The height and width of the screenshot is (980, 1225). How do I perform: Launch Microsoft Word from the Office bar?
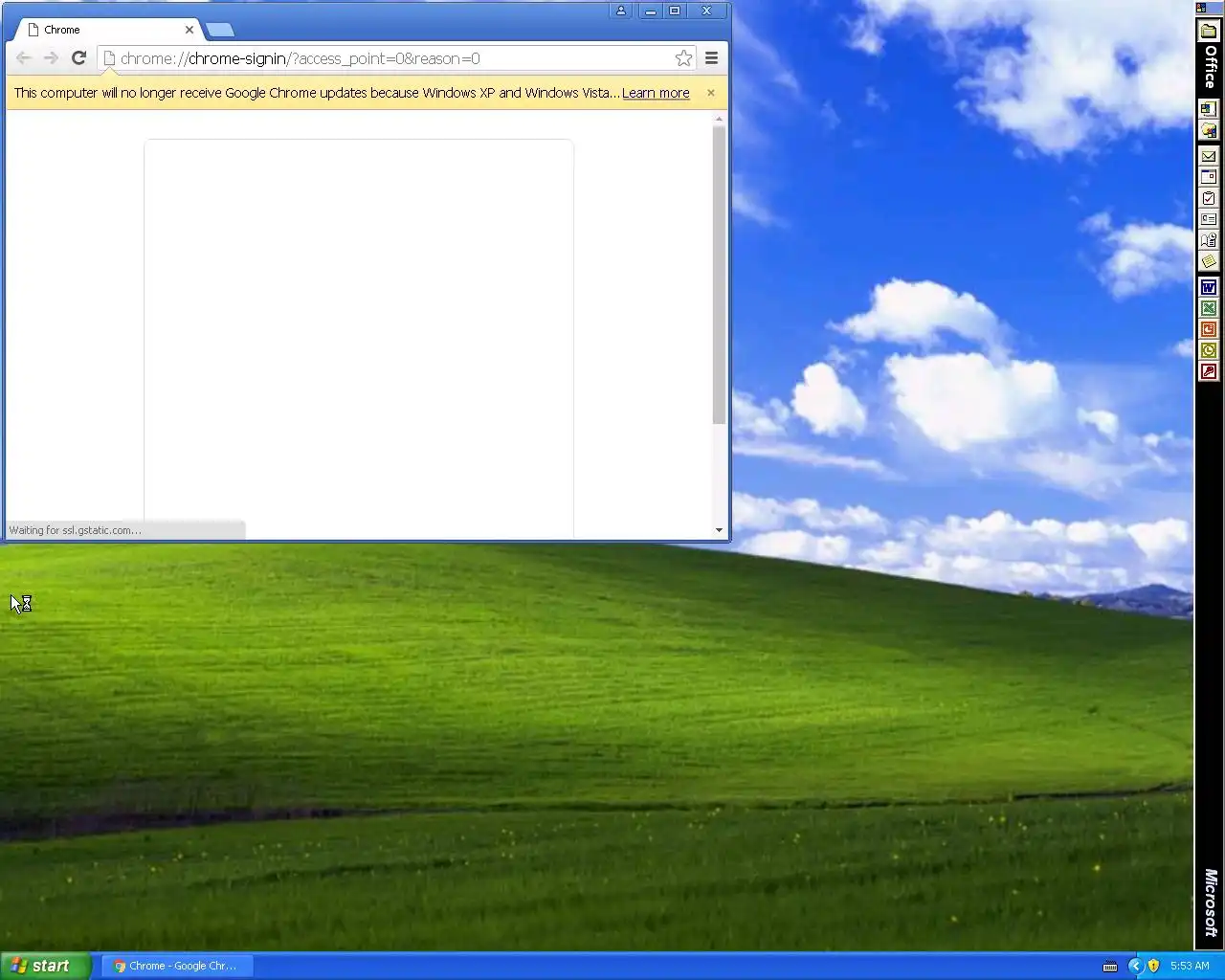click(x=1209, y=287)
